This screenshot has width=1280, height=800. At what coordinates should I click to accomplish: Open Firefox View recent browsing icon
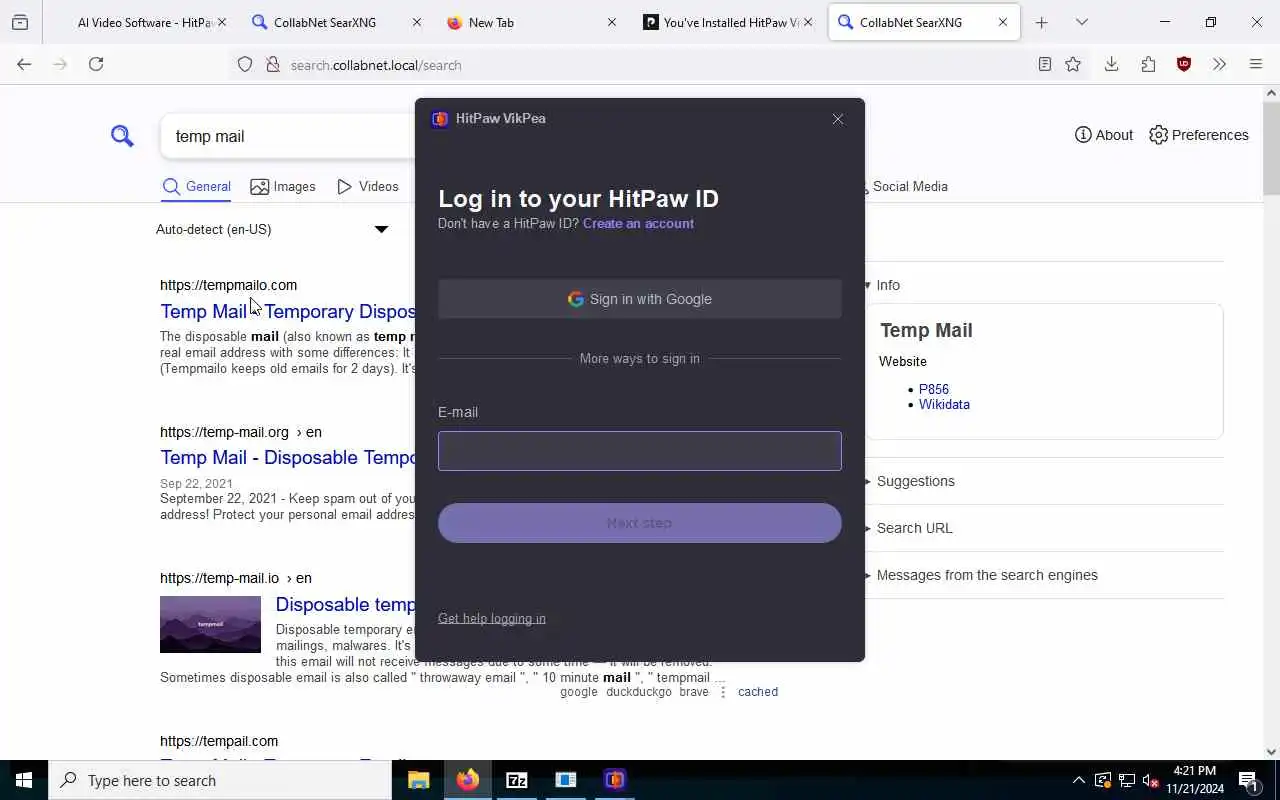click(20, 22)
